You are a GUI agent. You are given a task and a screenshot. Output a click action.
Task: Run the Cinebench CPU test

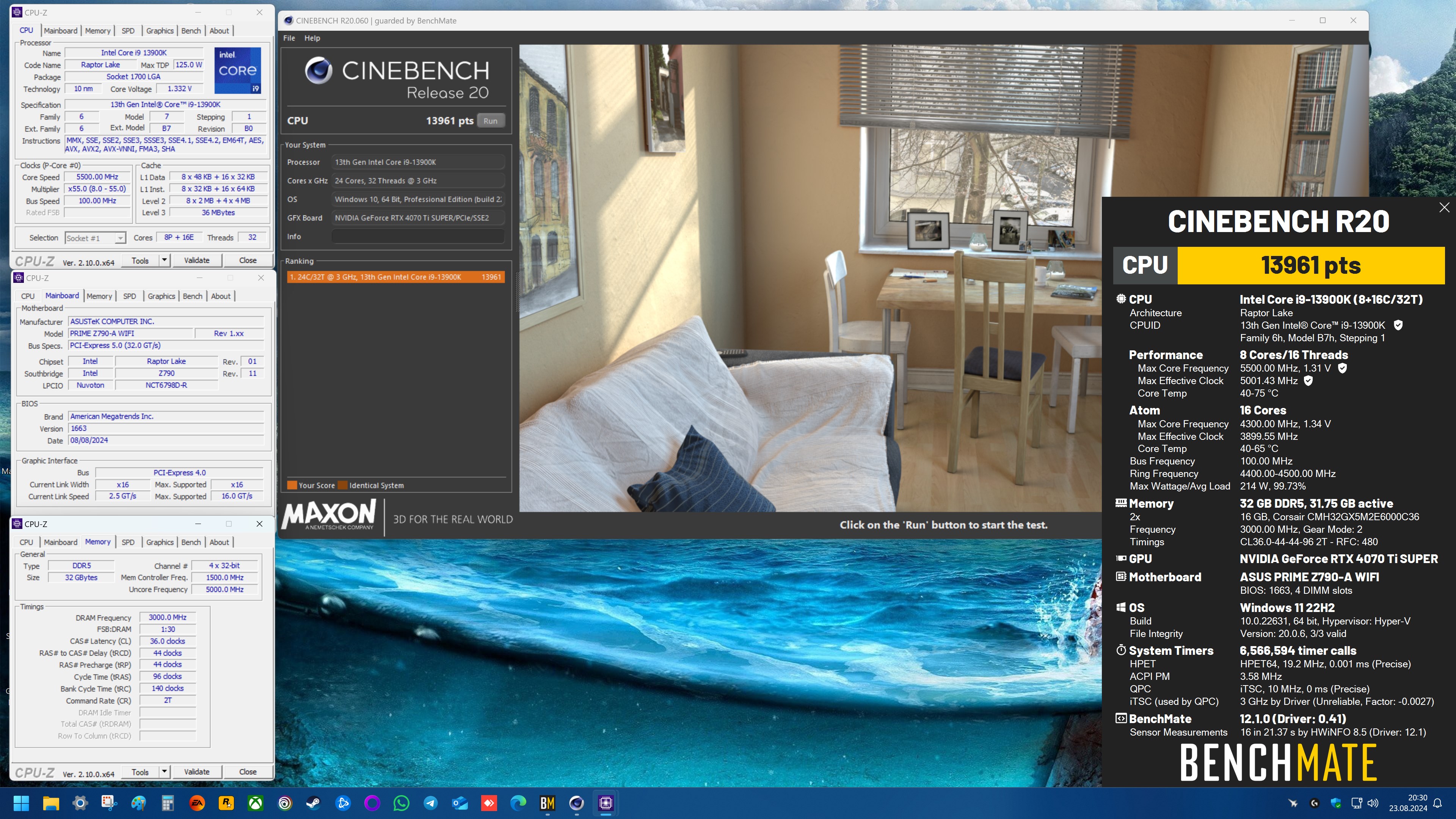point(490,121)
